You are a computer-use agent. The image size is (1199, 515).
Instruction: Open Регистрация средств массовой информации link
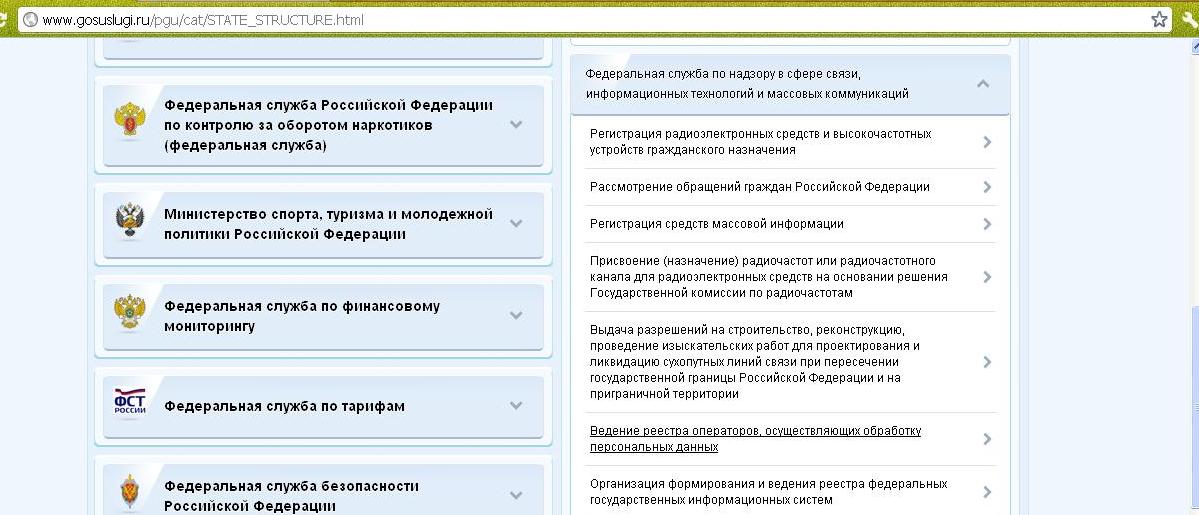coord(717,224)
